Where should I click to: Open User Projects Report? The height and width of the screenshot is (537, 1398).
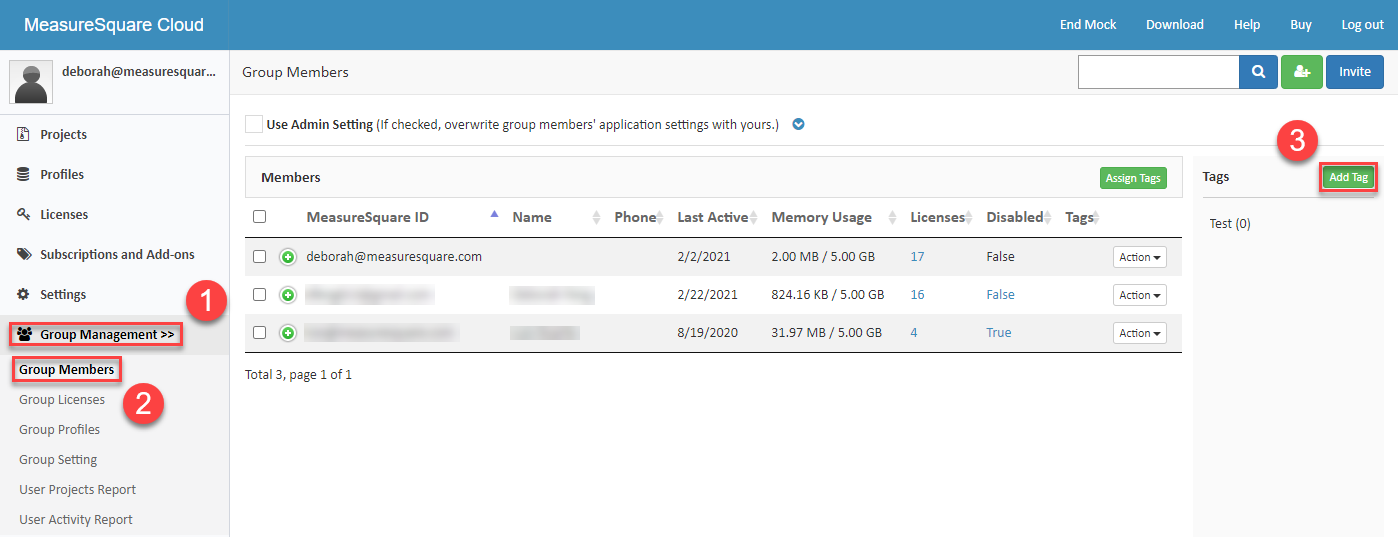click(77, 489)
